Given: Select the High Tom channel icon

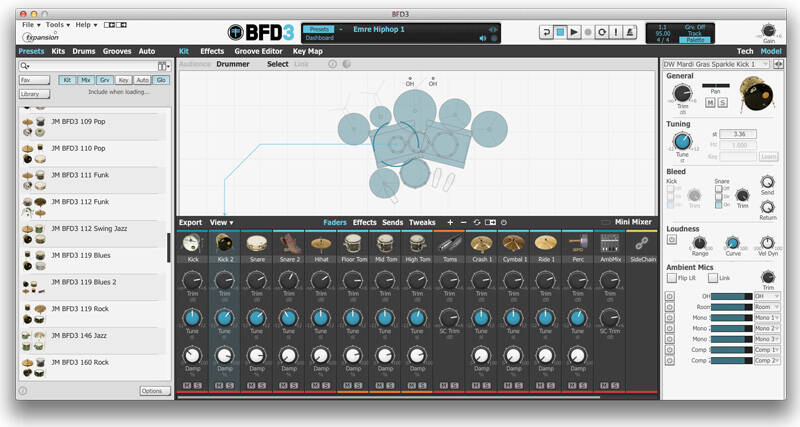Looking at the screenshot, I should [x=417, y=243].
